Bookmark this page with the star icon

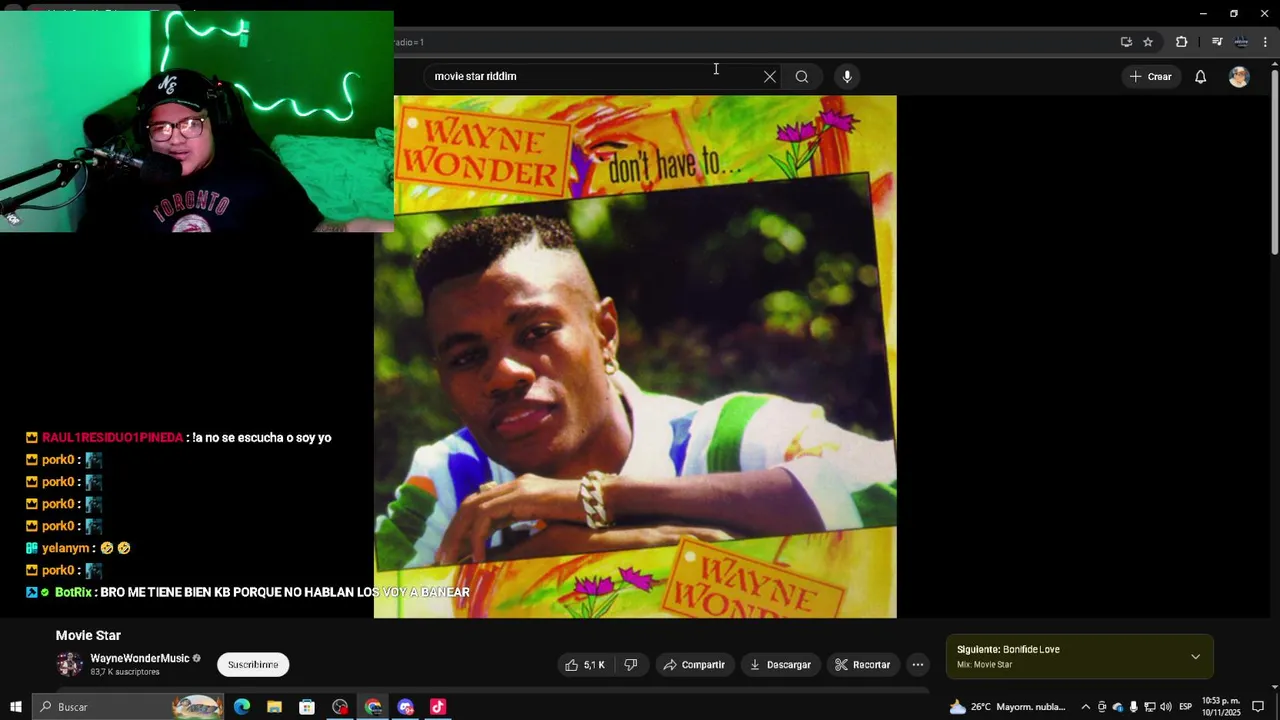pos(1148,42)
